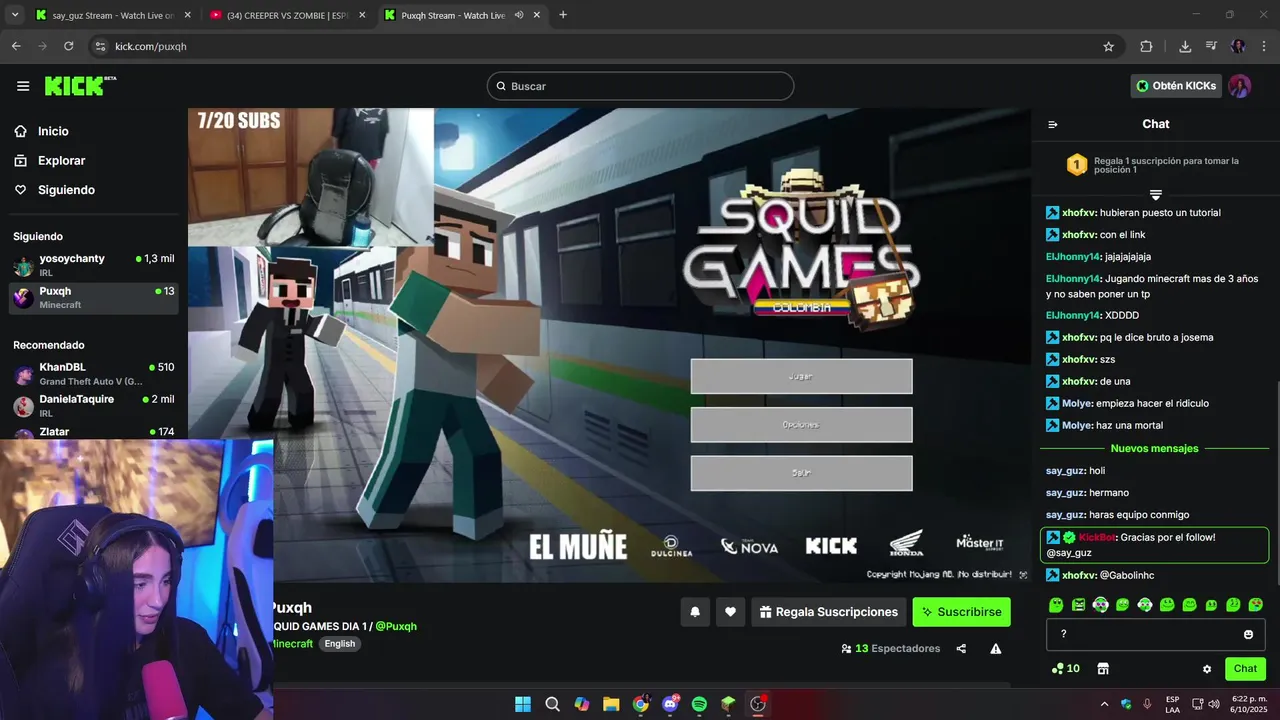Open Discord from the taskbar
The height and width of the screenshot is (720, 1280).
pos(670,704)
